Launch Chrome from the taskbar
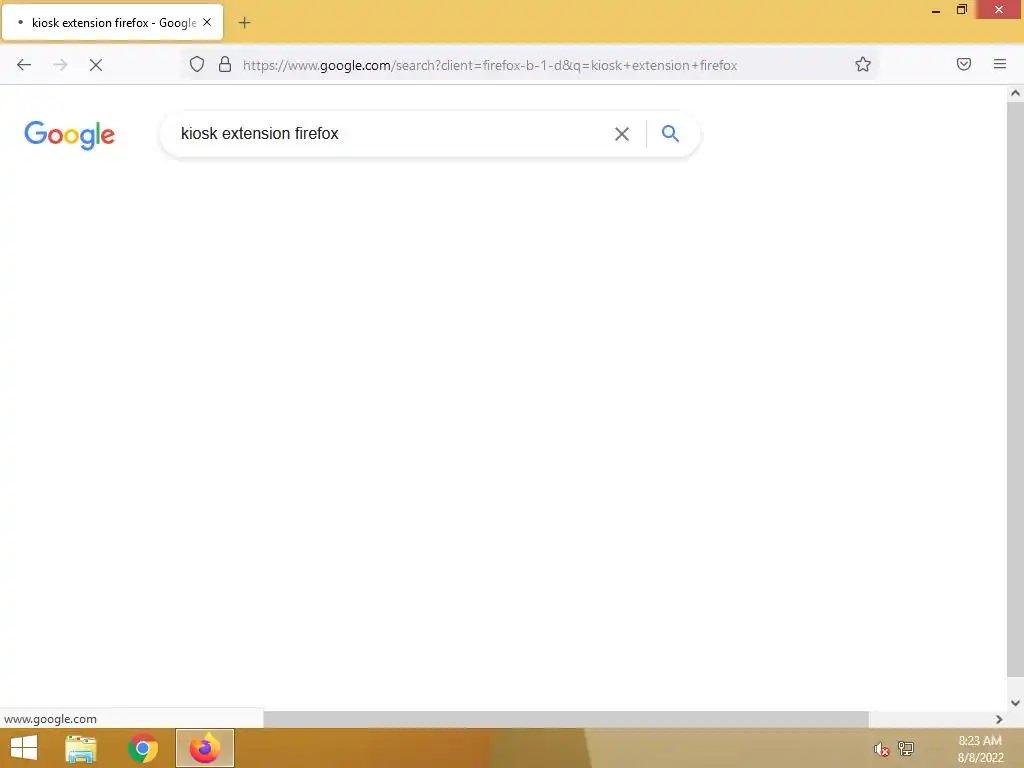 (142, 748)
